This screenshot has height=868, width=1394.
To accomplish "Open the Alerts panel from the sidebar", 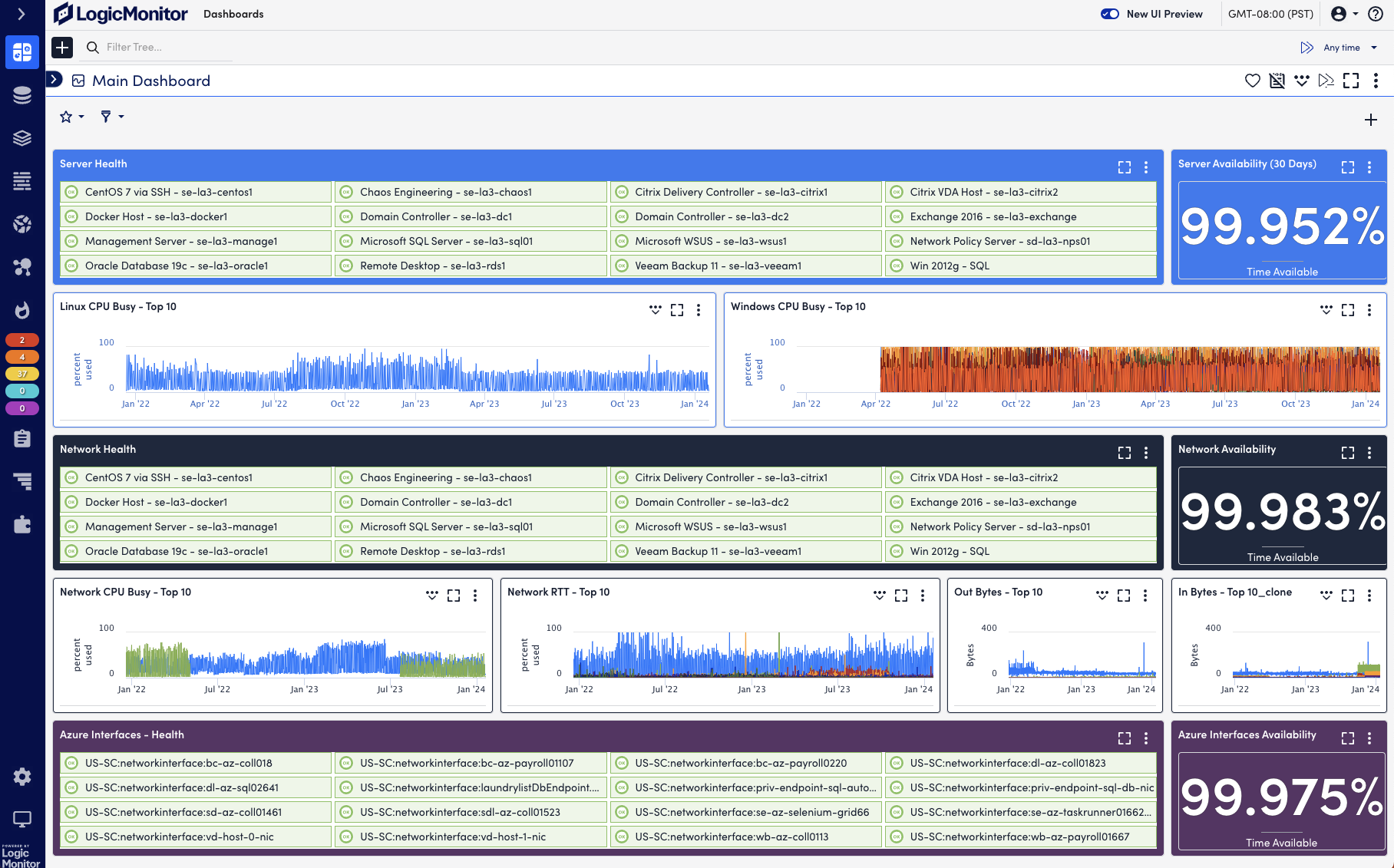I will click(x=22, y=310).
